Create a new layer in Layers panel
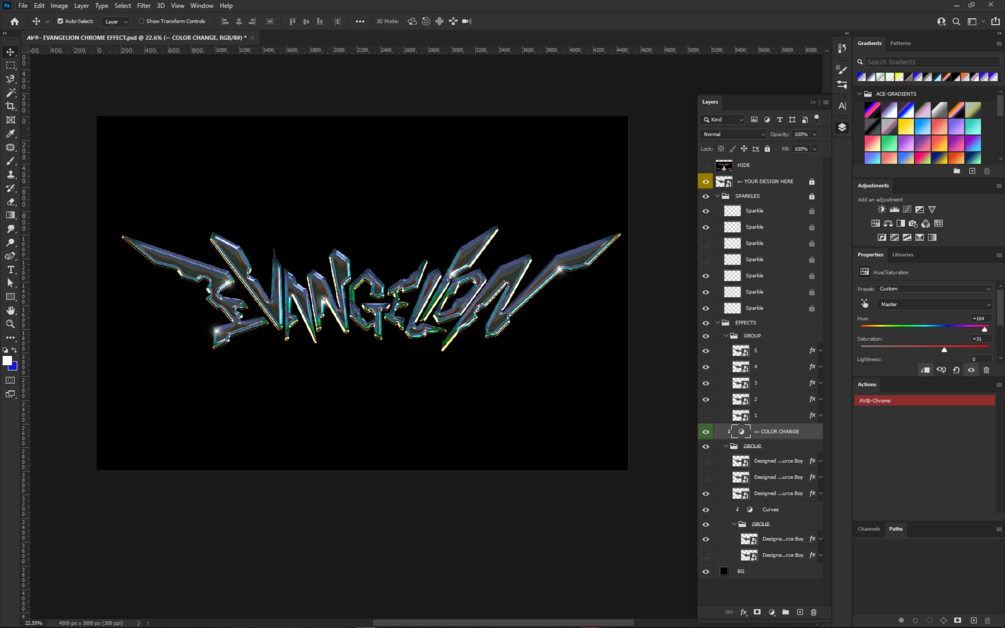The image size is (1005, 628). [x=799, y=612]
